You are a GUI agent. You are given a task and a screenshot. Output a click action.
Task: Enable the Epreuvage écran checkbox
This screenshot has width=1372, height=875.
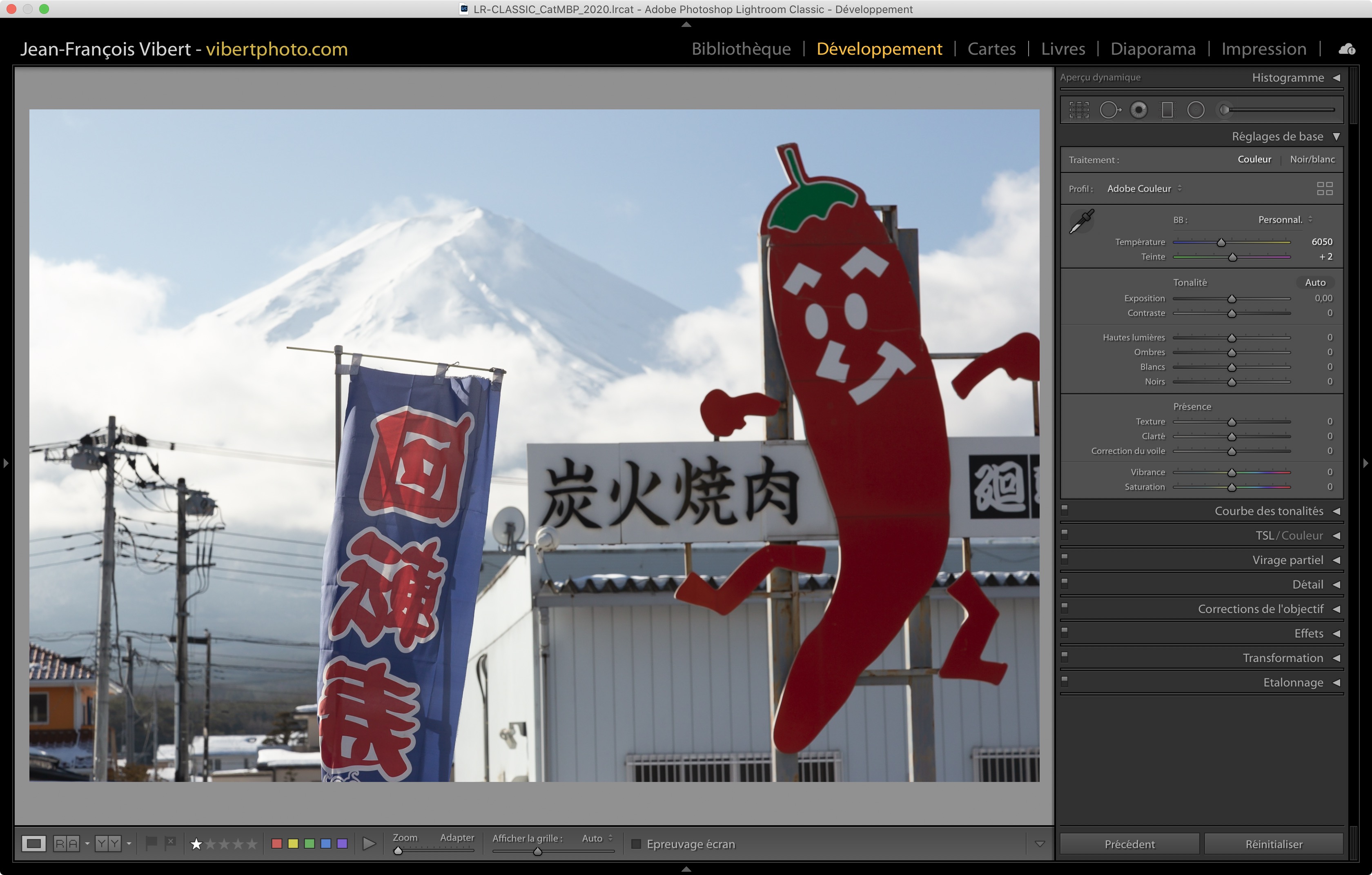(637, 844)
